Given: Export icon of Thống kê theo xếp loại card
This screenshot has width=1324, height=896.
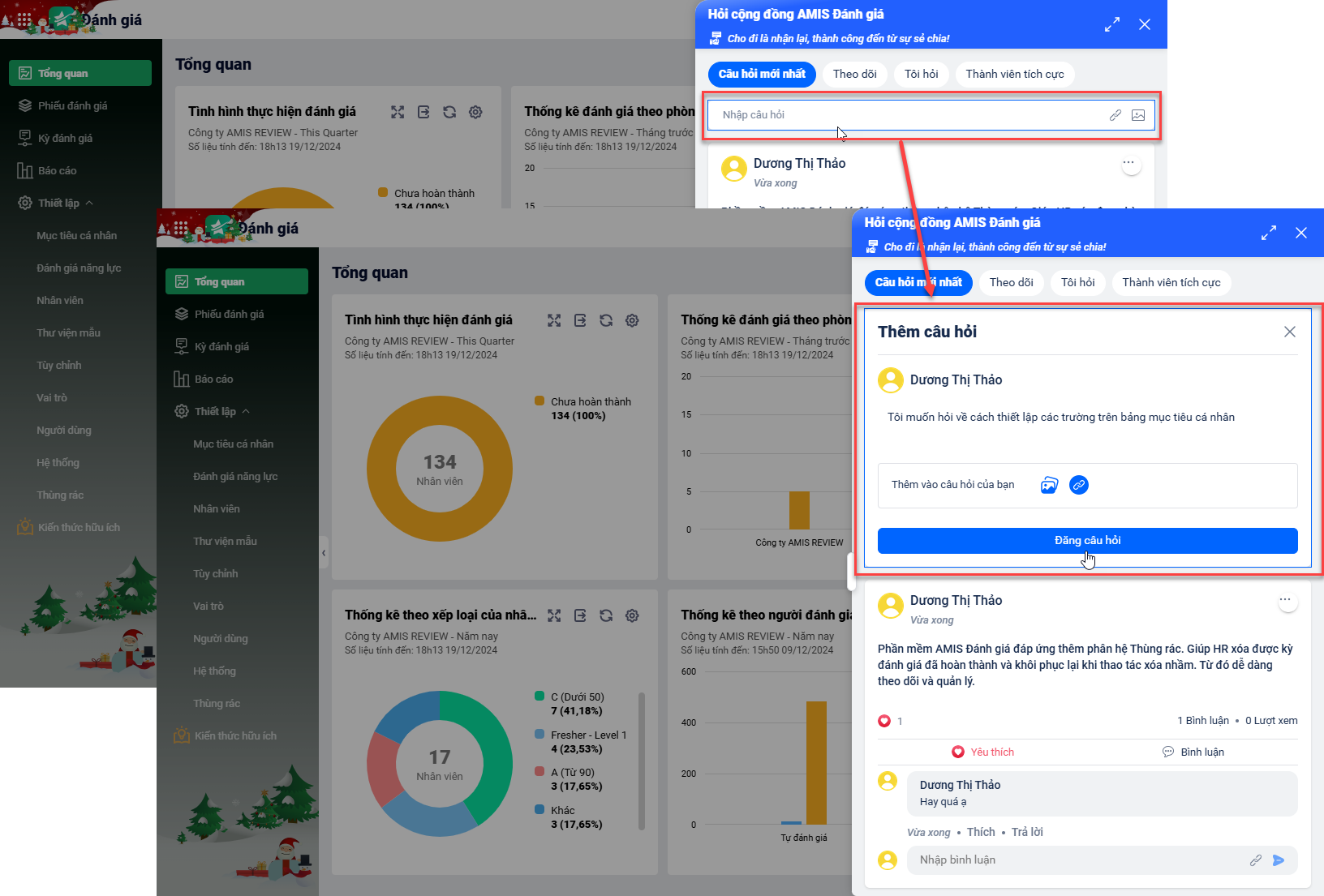Looking at the screenshot, I should [x=580, y=615].
